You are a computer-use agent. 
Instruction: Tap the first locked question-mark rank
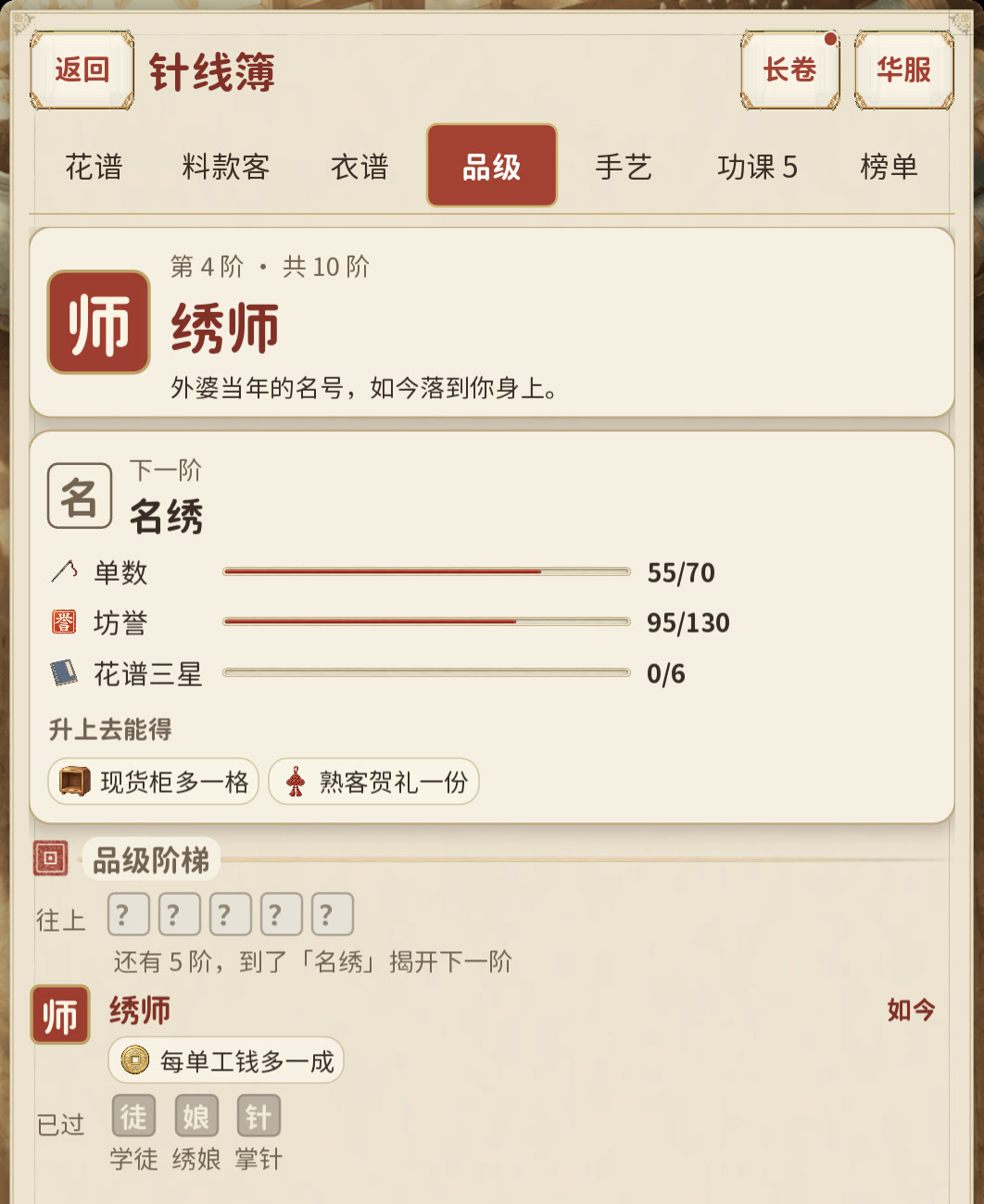click(129, 914)
